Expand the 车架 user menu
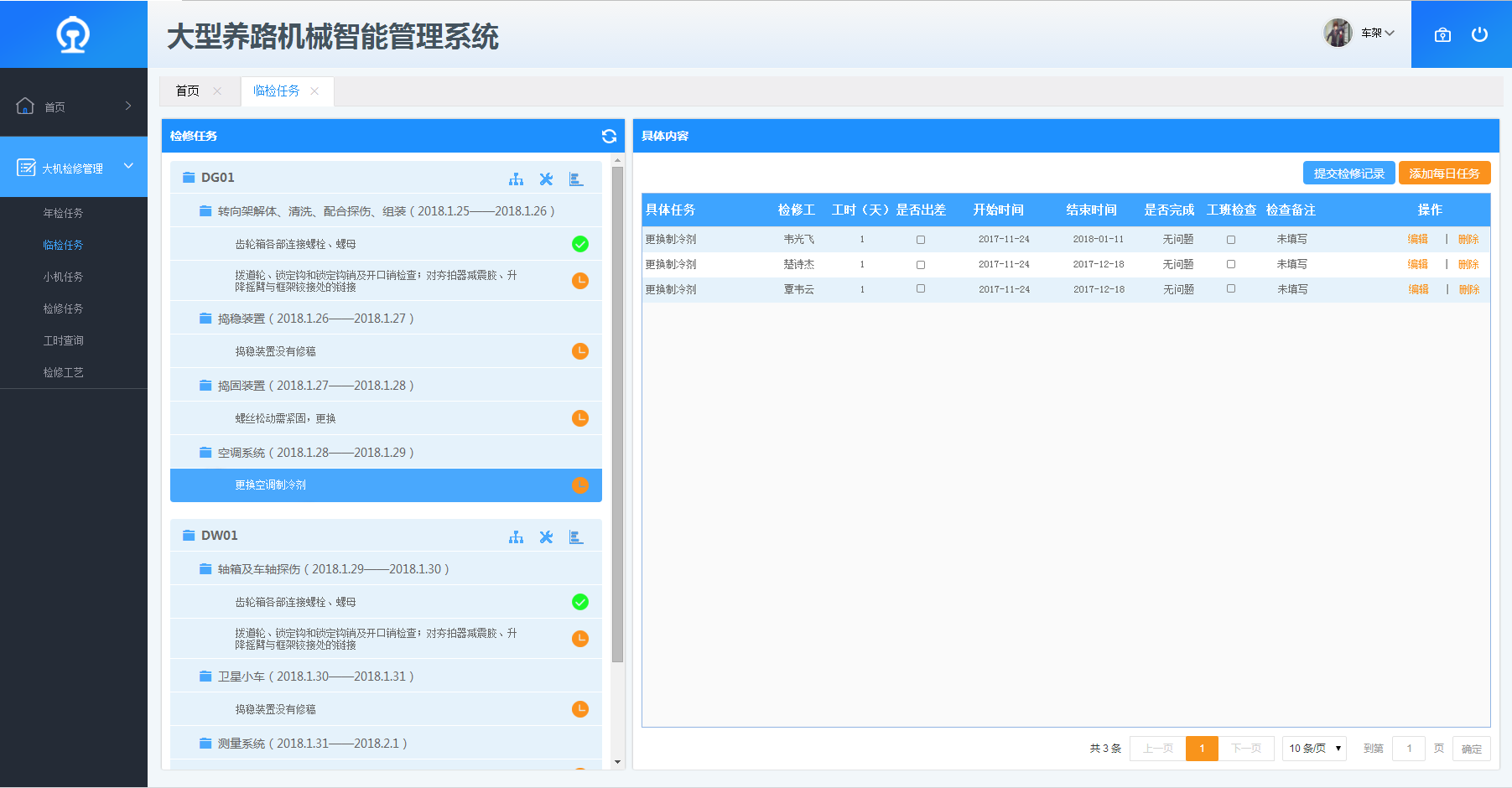Screen dimensions: 1512x788 tap(1376, 34)
